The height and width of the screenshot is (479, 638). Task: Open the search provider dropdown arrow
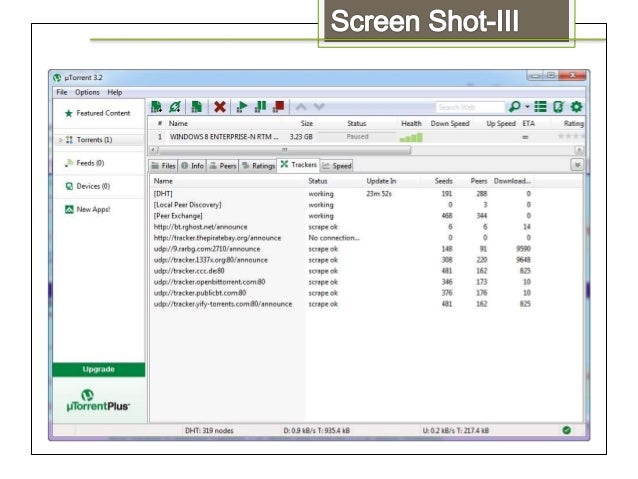point(527,107)
